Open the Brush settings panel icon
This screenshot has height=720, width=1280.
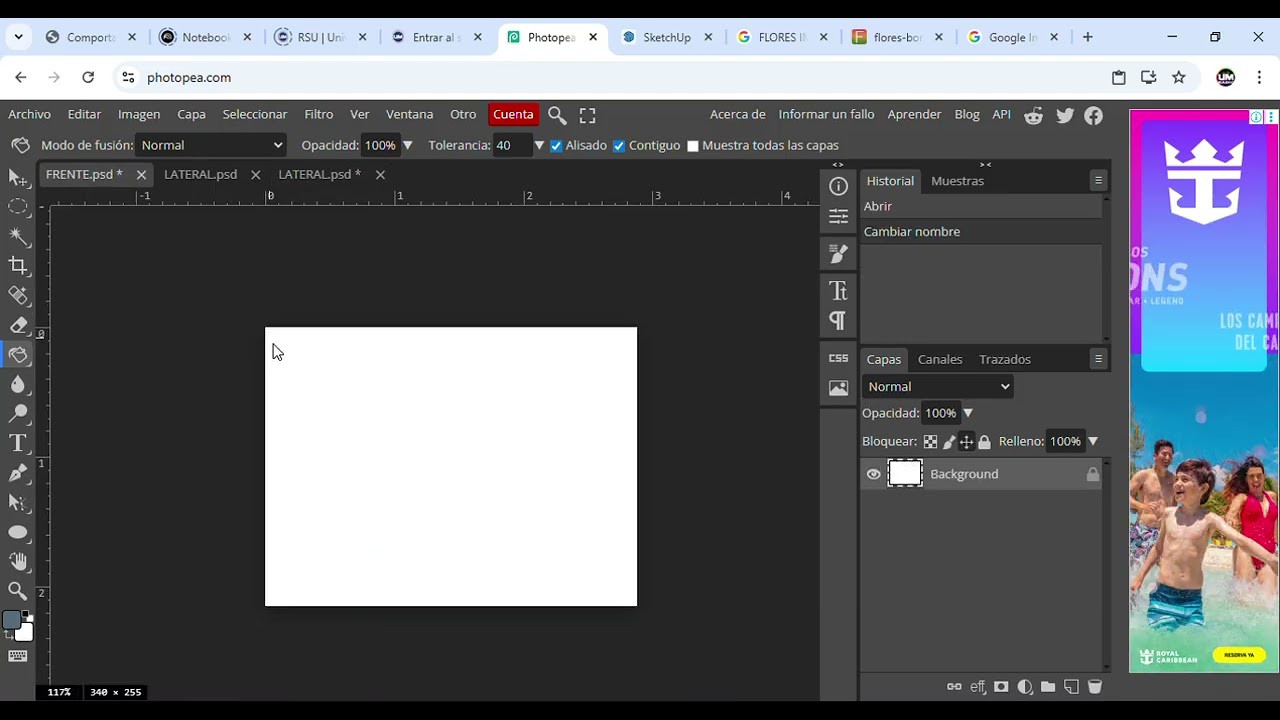pos(838,254)
